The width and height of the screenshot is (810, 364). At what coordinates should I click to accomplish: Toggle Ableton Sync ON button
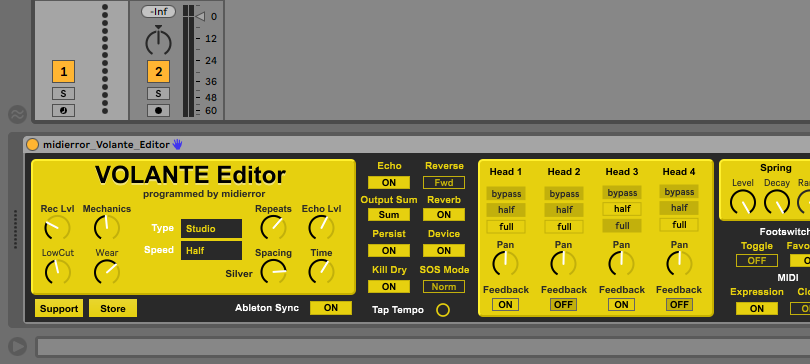331,308
